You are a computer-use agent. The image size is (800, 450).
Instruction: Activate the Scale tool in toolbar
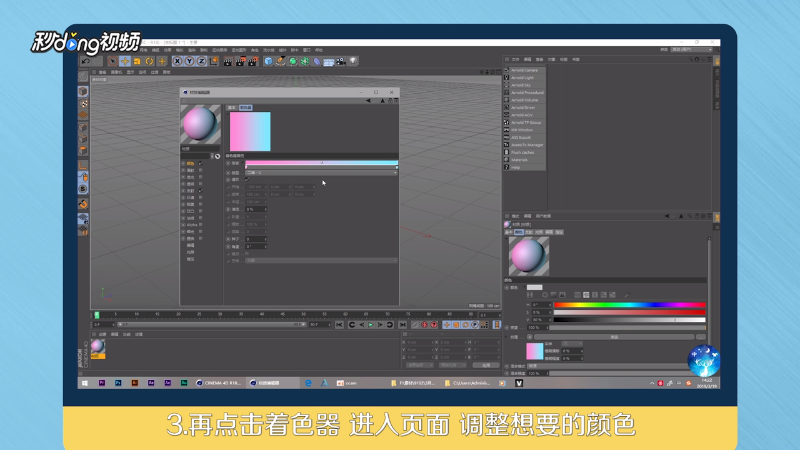pos(137,61)
